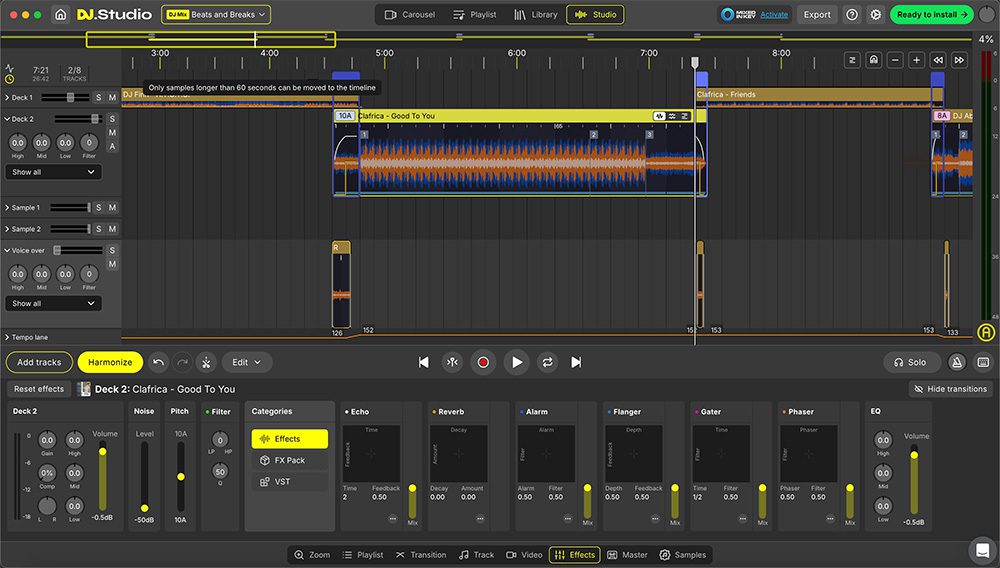Click the redo arrow button
This screenshot has height=568, width=1000.
(x=182, y=362)
